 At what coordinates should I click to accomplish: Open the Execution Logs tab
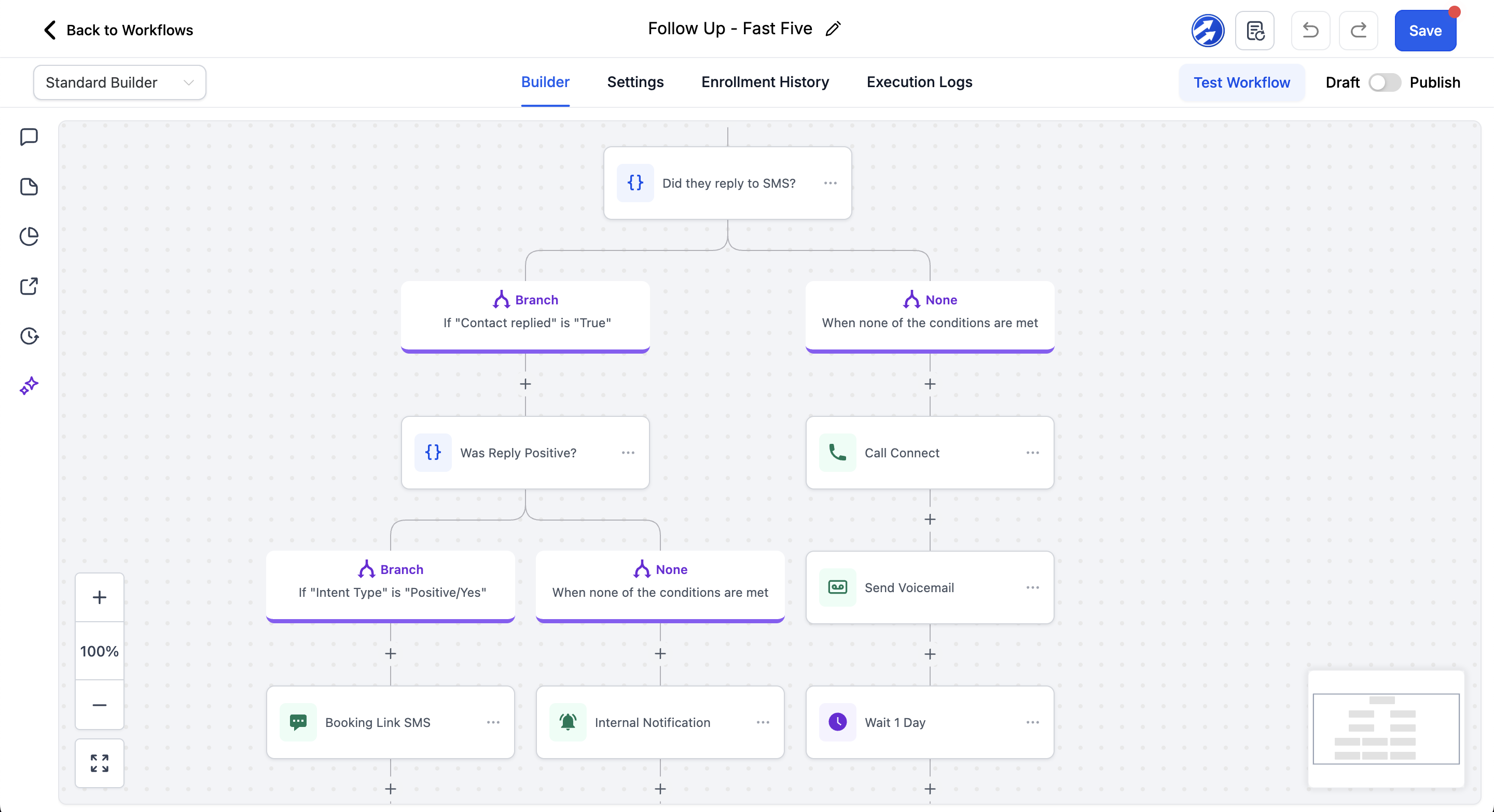[x=919, y=82]
